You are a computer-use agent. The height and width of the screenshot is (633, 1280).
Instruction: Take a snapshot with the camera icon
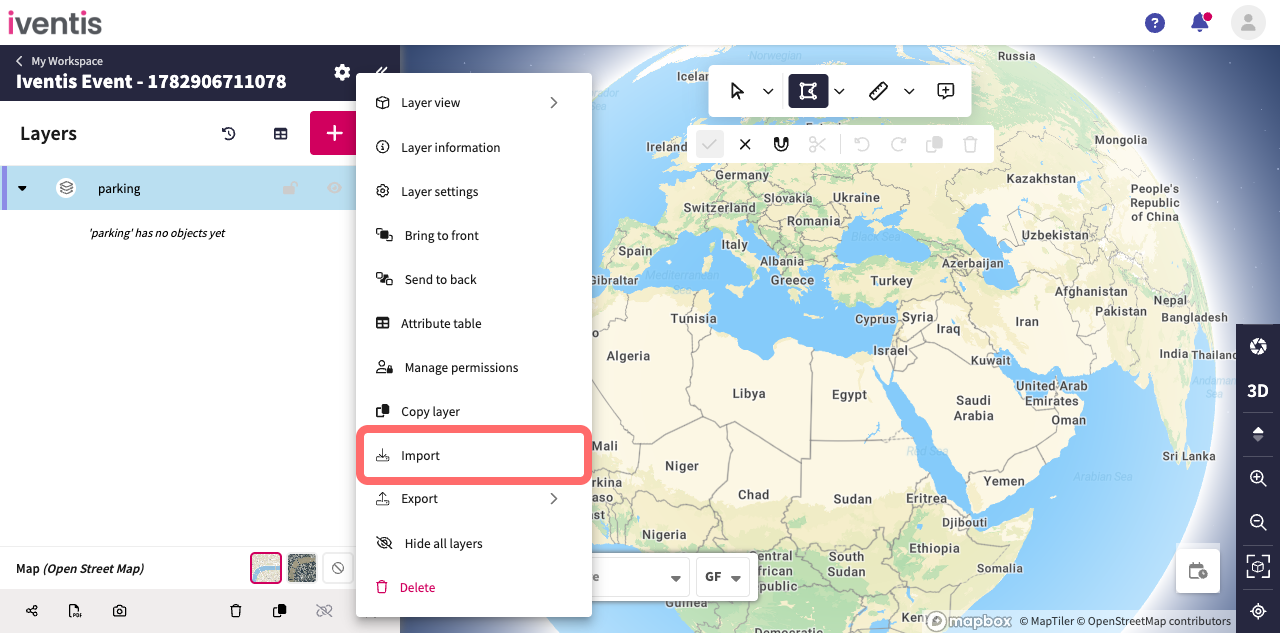(x=120, y=610)
